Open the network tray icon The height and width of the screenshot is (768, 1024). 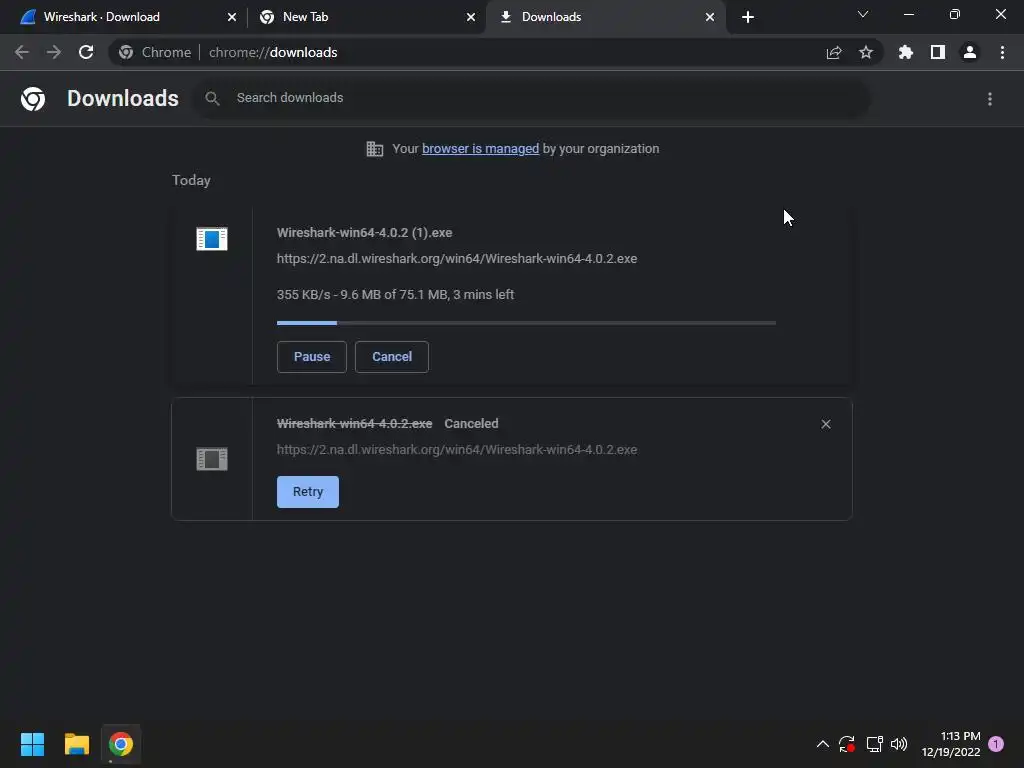[874, 744]
